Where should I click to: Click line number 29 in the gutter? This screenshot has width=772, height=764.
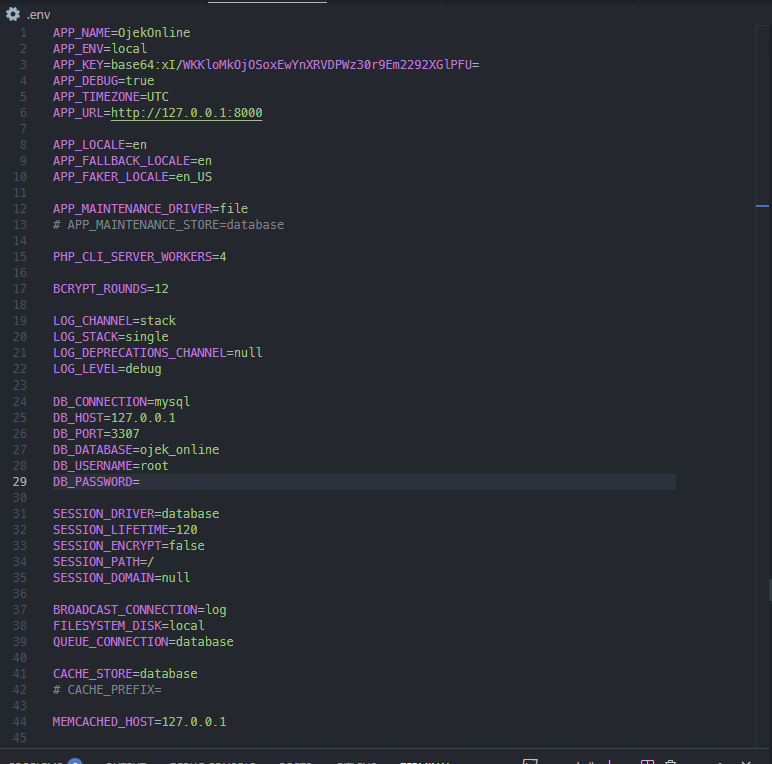pyautogui.click(x=21, y=482)
